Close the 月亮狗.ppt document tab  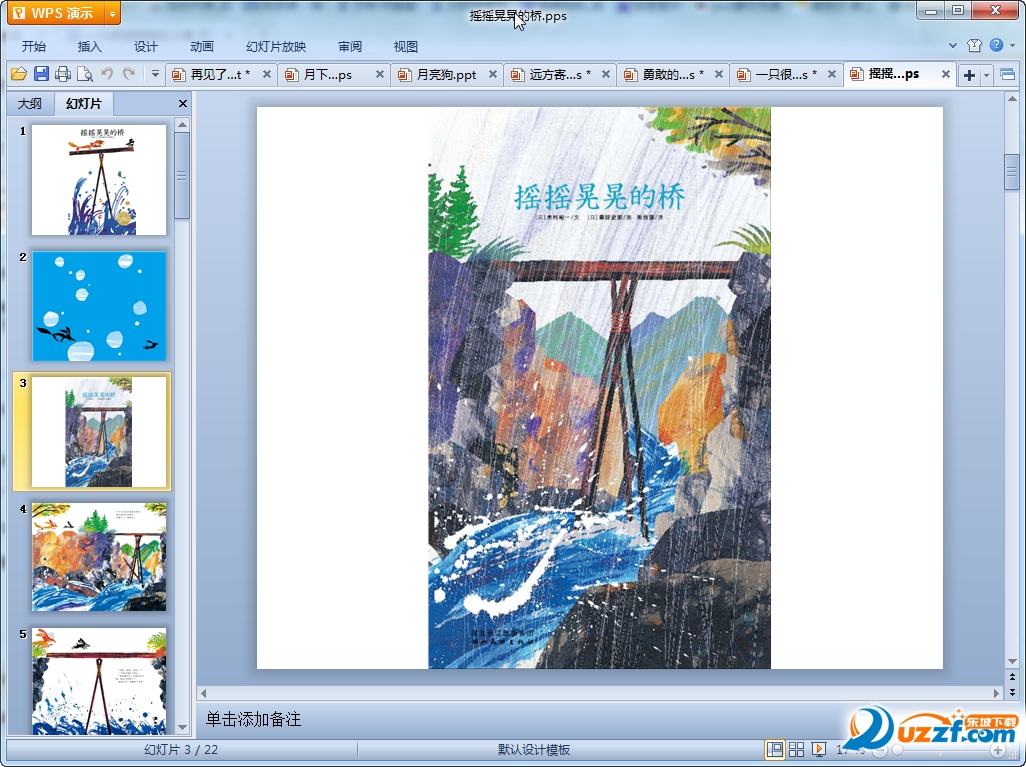[493, 75]
